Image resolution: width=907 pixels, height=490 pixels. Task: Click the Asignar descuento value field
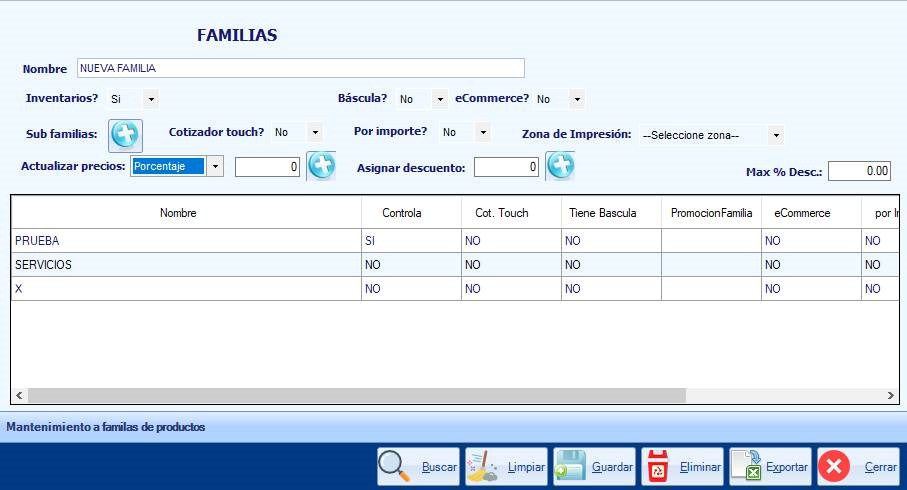pos(506,167)
